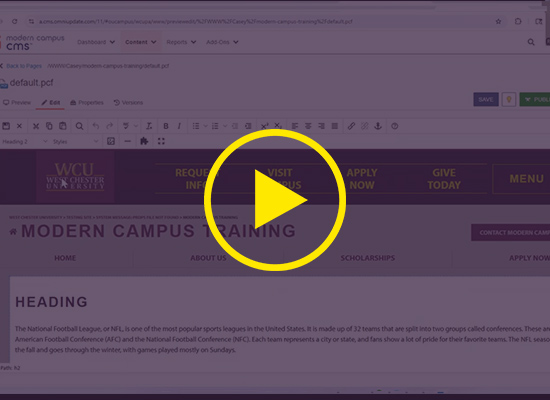The height and width of the screenshot is (400, 550).
Task: Open the Reports menu
Action: [181, 42]
